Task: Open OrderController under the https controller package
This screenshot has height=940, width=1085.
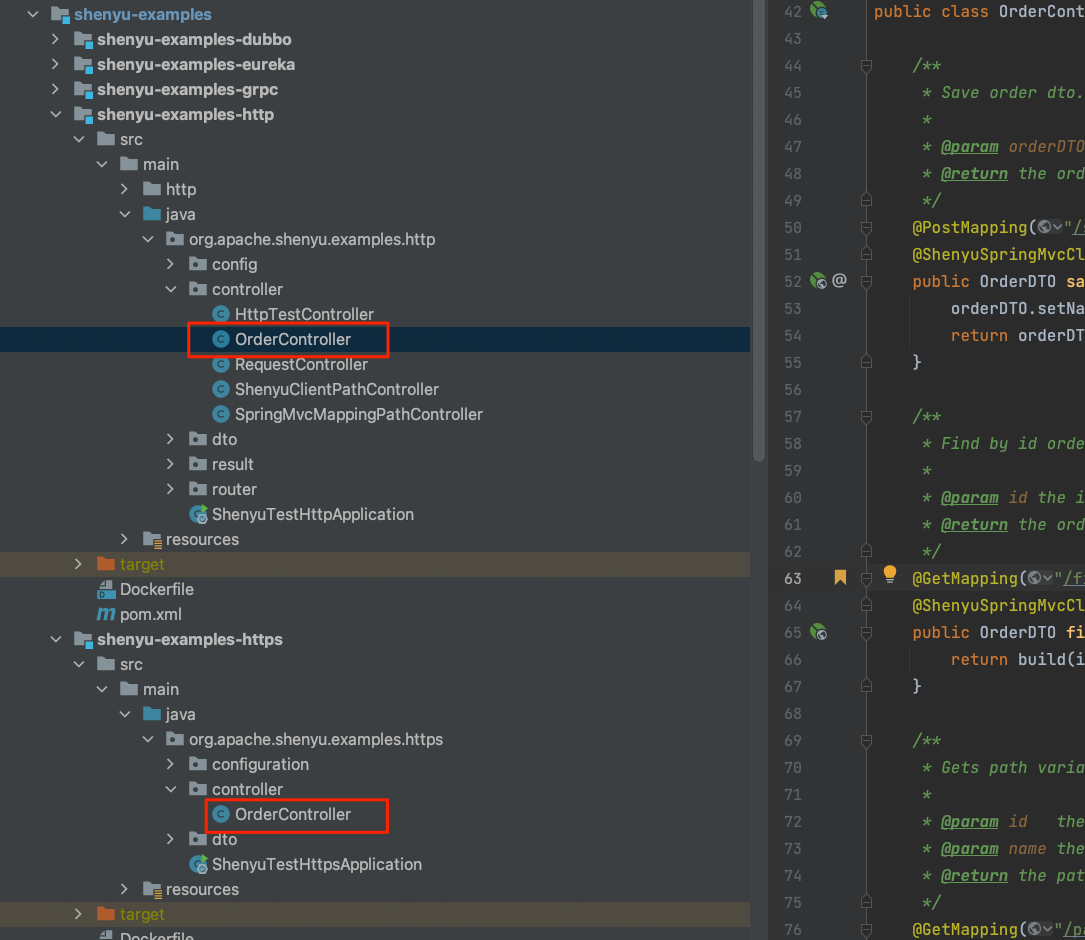Action: (x=293, y=814)
